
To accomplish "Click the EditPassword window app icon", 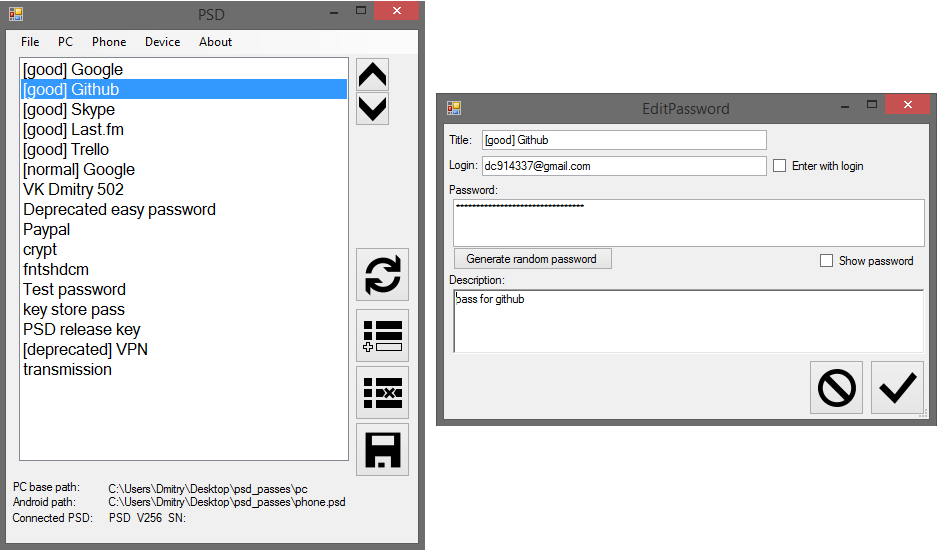I will 454,108.
